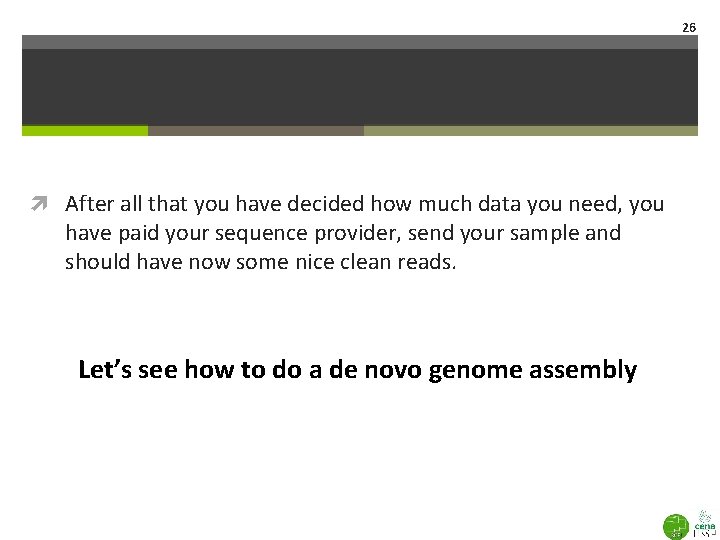Click the olive bar segment under title
720x540 pixels.
point(530,131)
